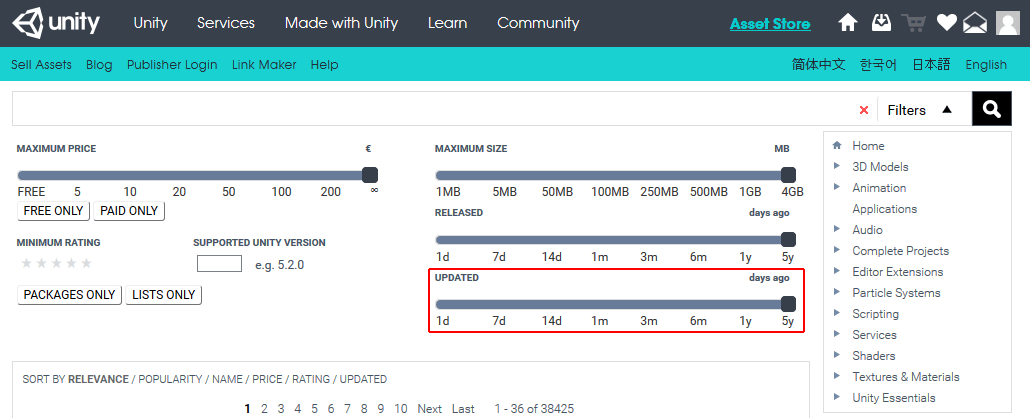Image resolution: width=1030 pixels, height=418 pixels.
Task: Jump to Last results page
Action: [x=463, y=409]
